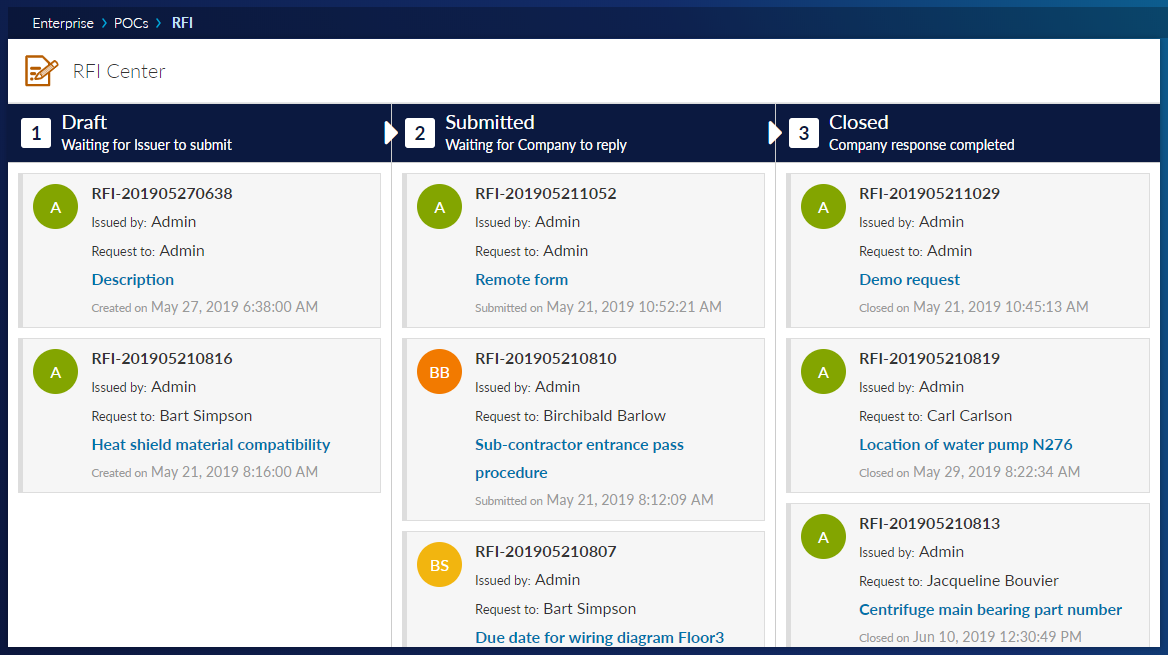Click the avatar on RFI-201905211052 card

click(x=439, y=207)
